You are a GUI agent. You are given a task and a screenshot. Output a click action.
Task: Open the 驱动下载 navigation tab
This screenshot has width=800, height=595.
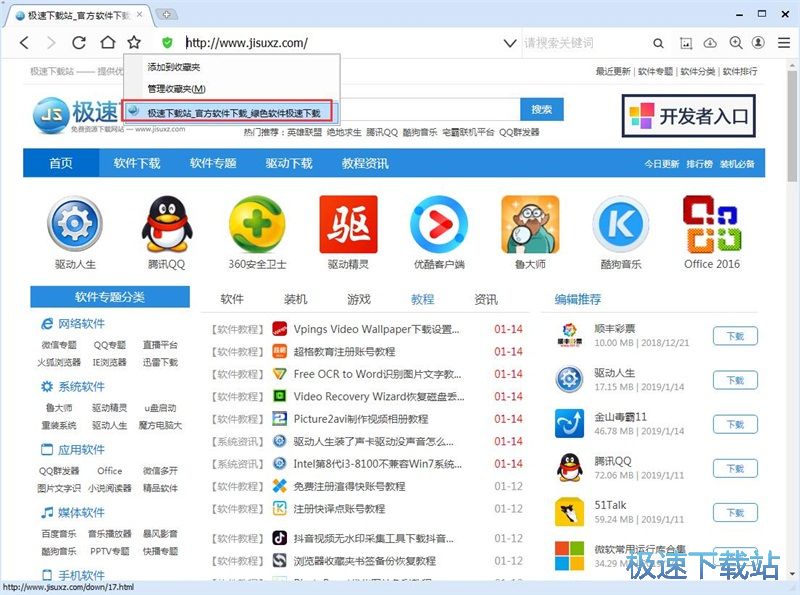tap(289, 163)
